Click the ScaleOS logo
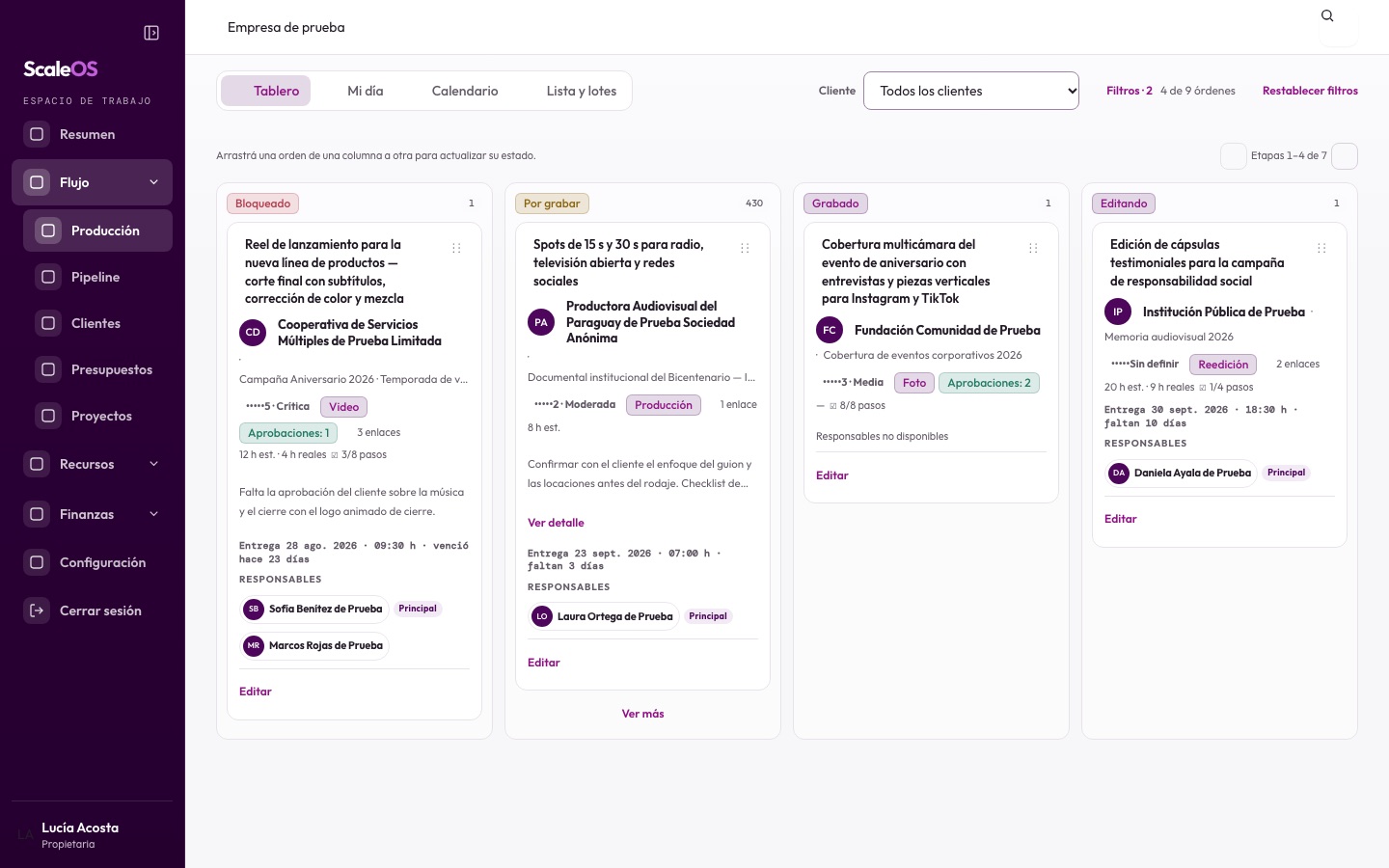The width and height of the screenshot is (1389, 868). (61, 68)
